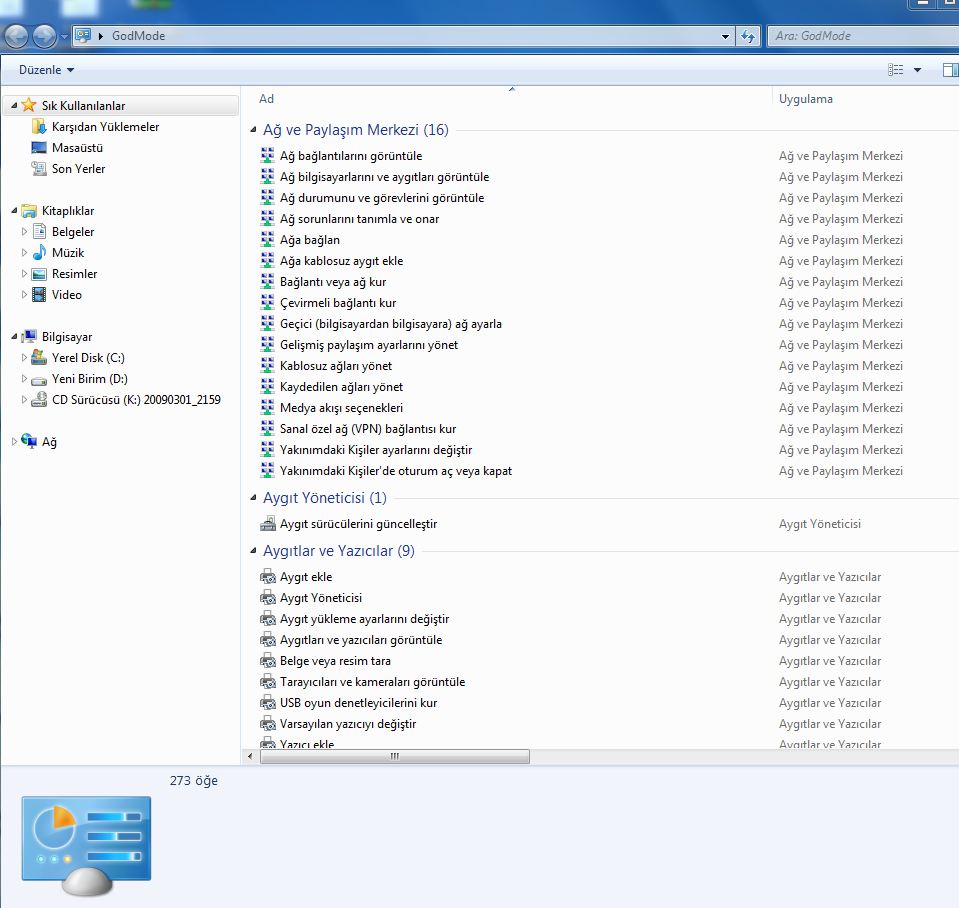Click the Back navigation arrow button
This screenshot has height=908, width=959.
(17, 36)
